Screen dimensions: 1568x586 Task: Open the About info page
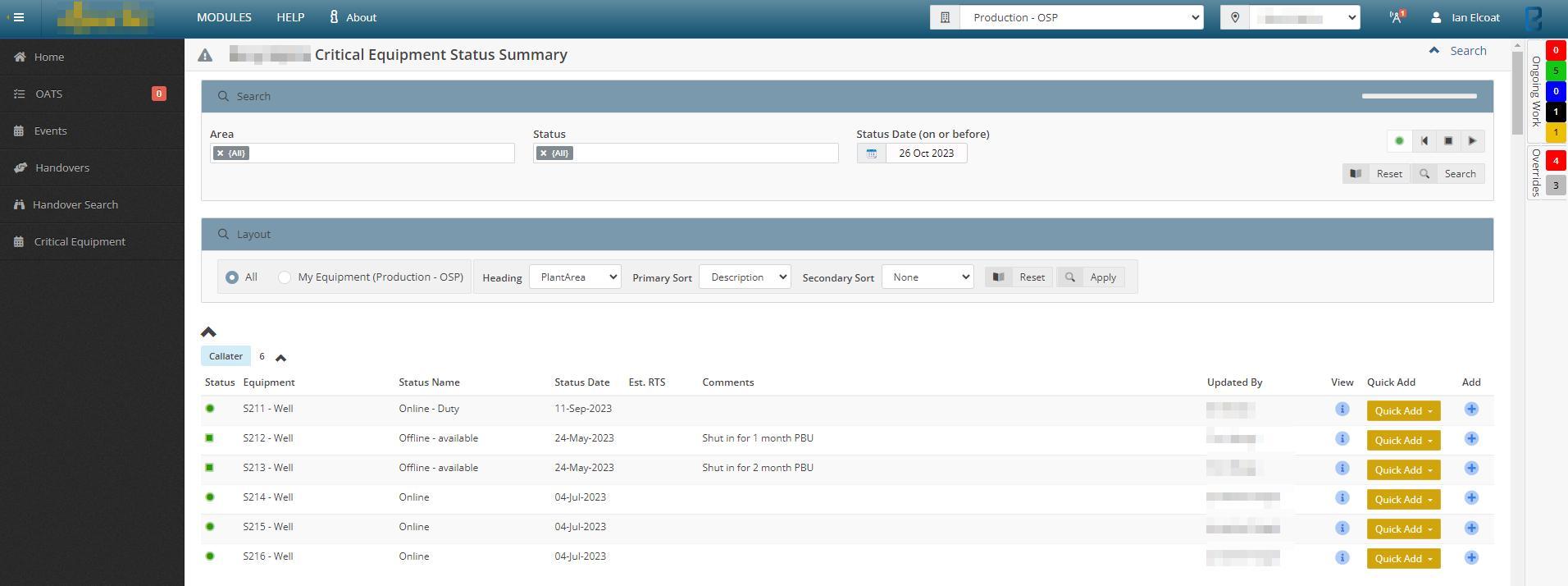click(x=353, y=17)
